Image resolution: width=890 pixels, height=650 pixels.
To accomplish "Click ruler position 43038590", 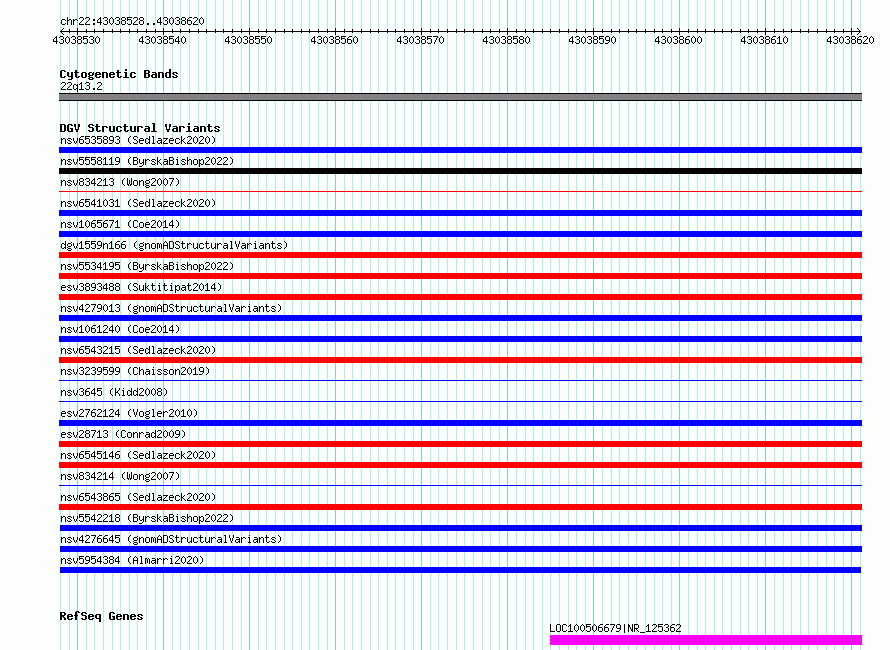I will [x=592, y=40].
